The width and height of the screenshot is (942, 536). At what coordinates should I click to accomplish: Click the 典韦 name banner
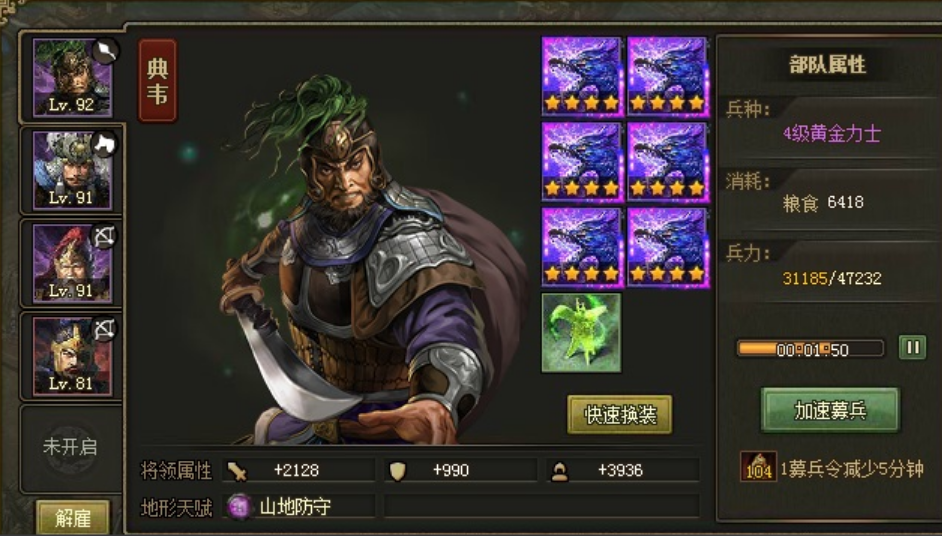(157, 81)
